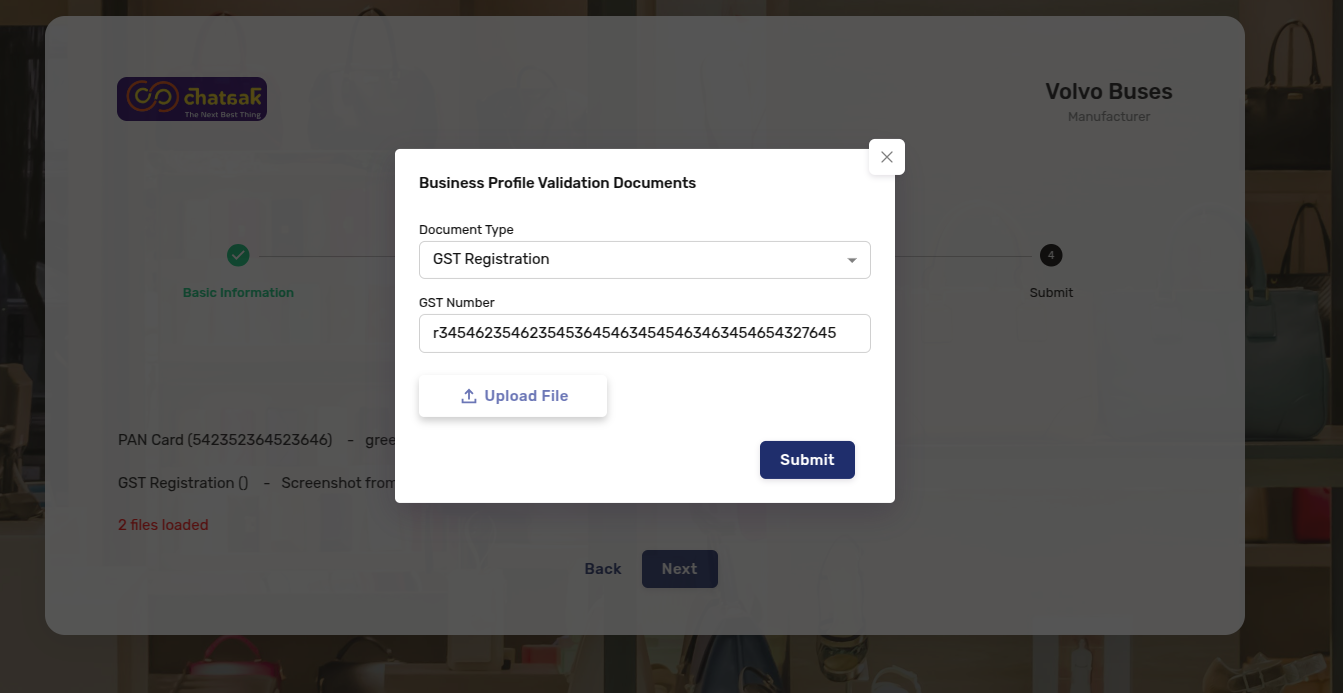Go Back to the previous step
Viewport: 1343px width, 693px height.
pyautogui.click(x=603, y=569)
